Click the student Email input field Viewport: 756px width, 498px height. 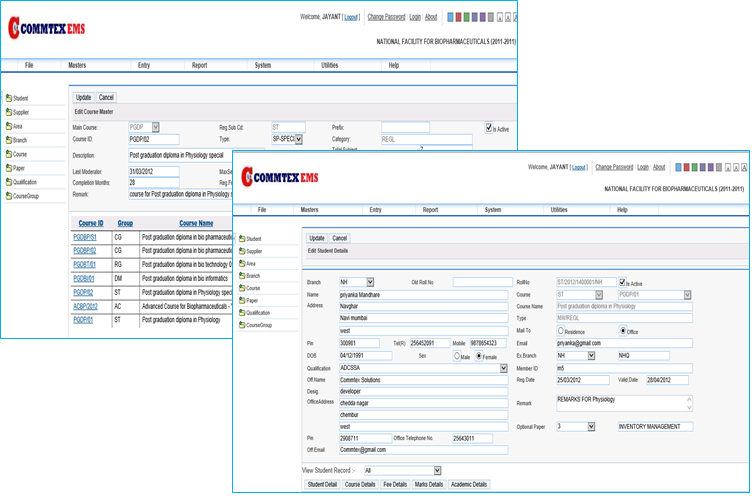[x=623, y=343]
